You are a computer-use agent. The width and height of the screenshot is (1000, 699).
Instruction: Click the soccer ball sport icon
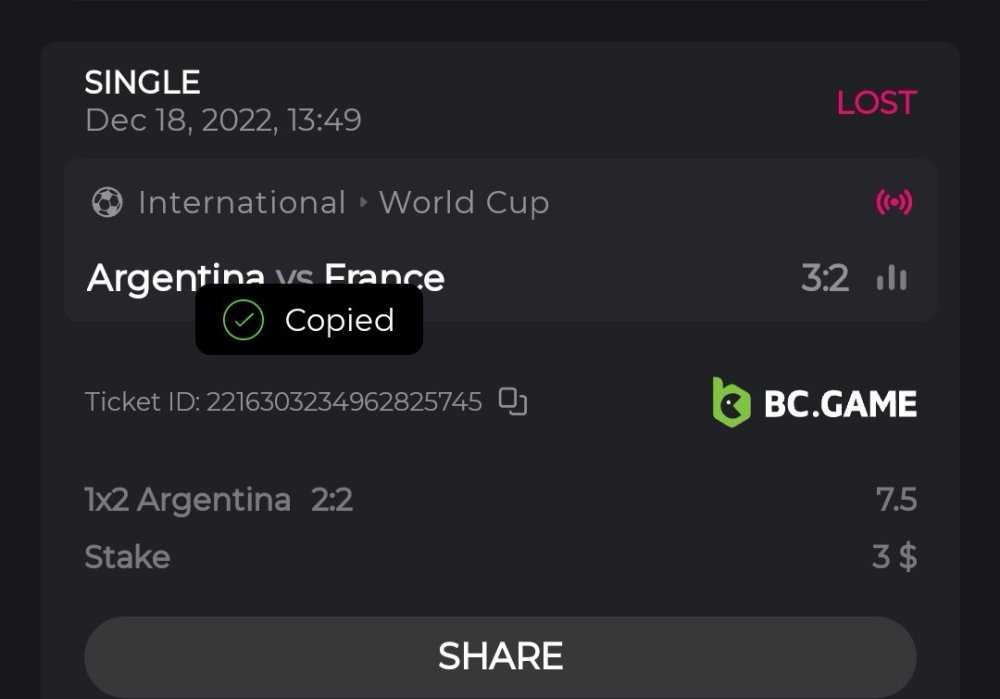pos(107,203)
